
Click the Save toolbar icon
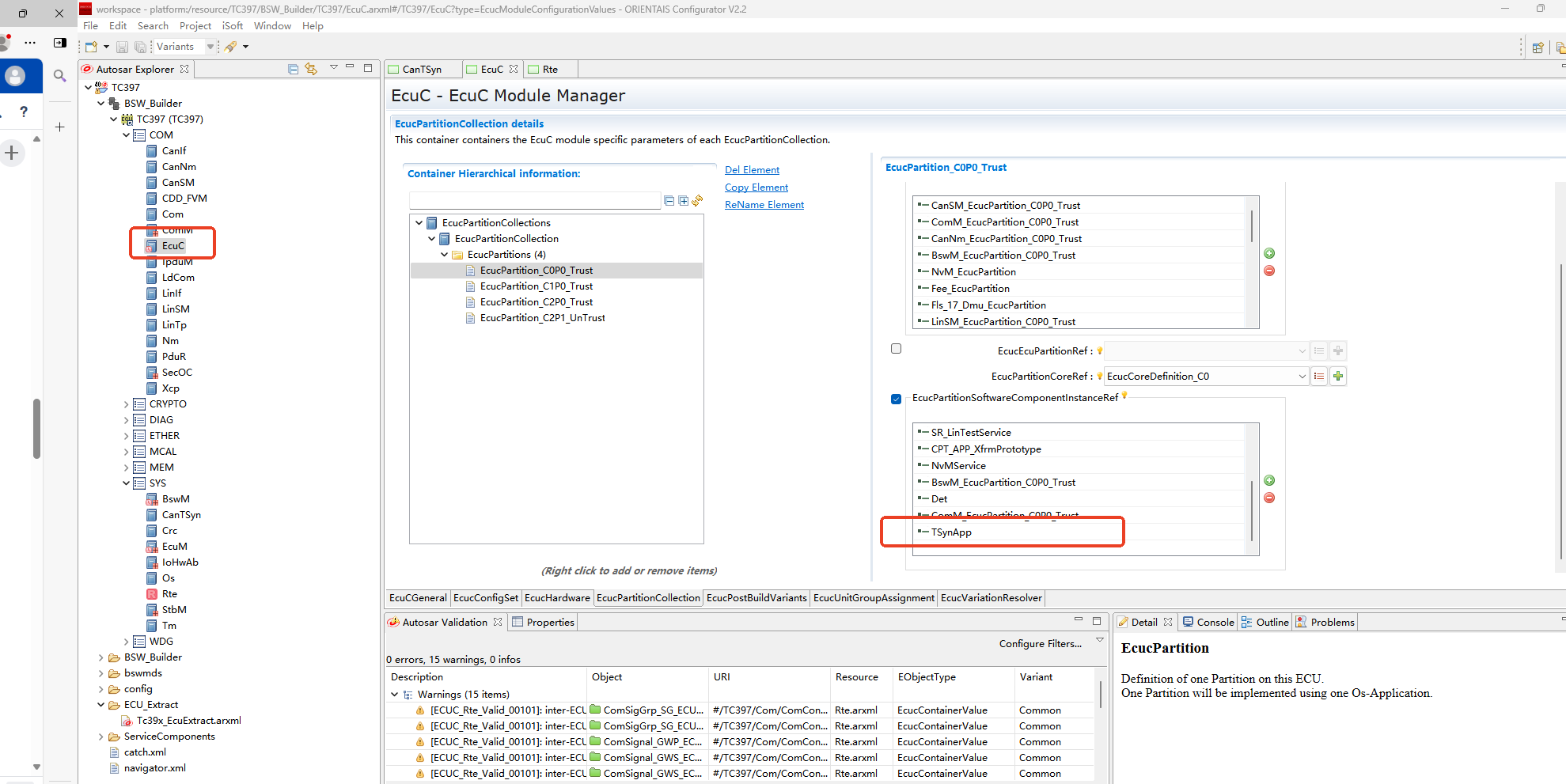tap(122, 47)
